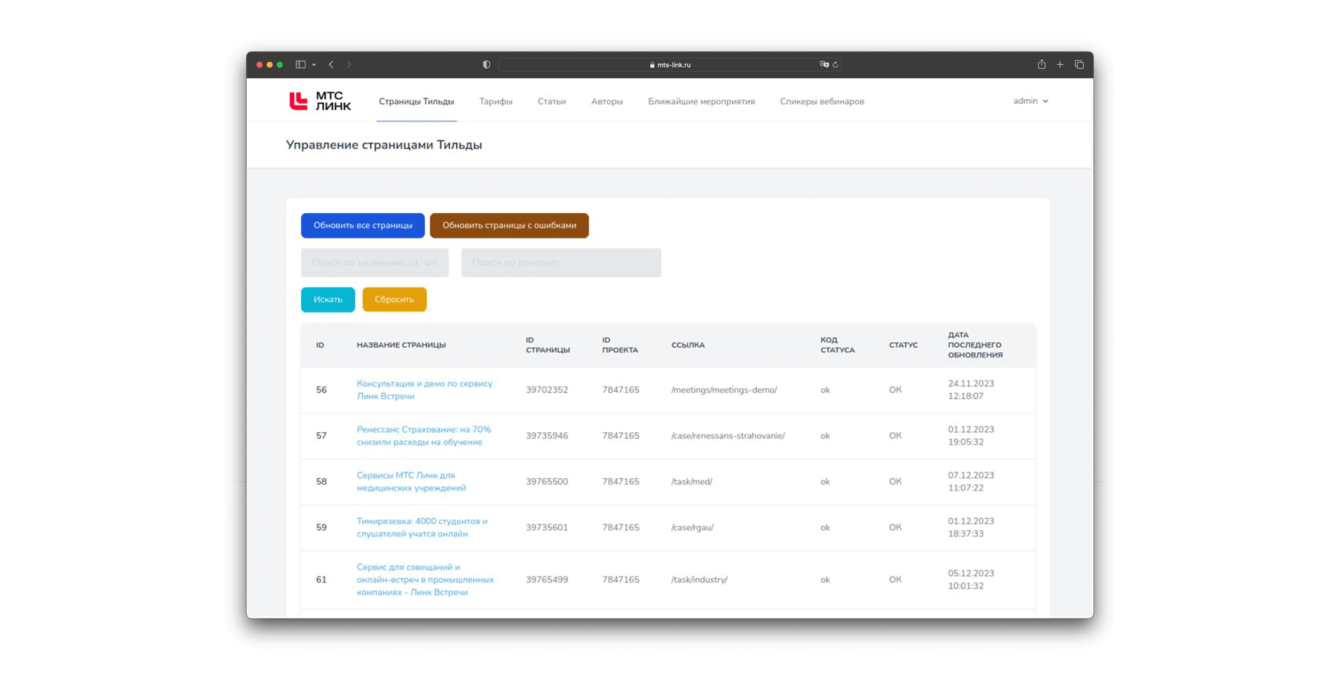The image size is (1340, 688).
Task: Click page ID 39735946 cell
Action: point(547,436)
